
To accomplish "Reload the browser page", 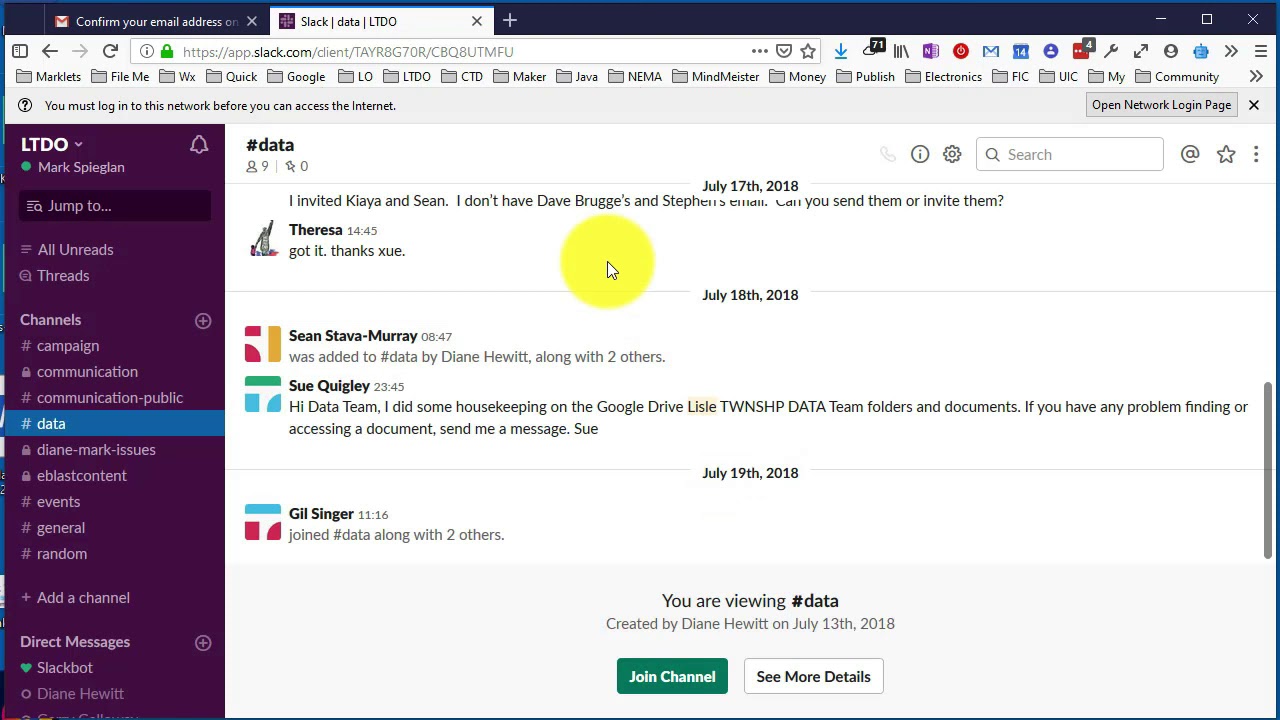I will [x=110, y=51].
